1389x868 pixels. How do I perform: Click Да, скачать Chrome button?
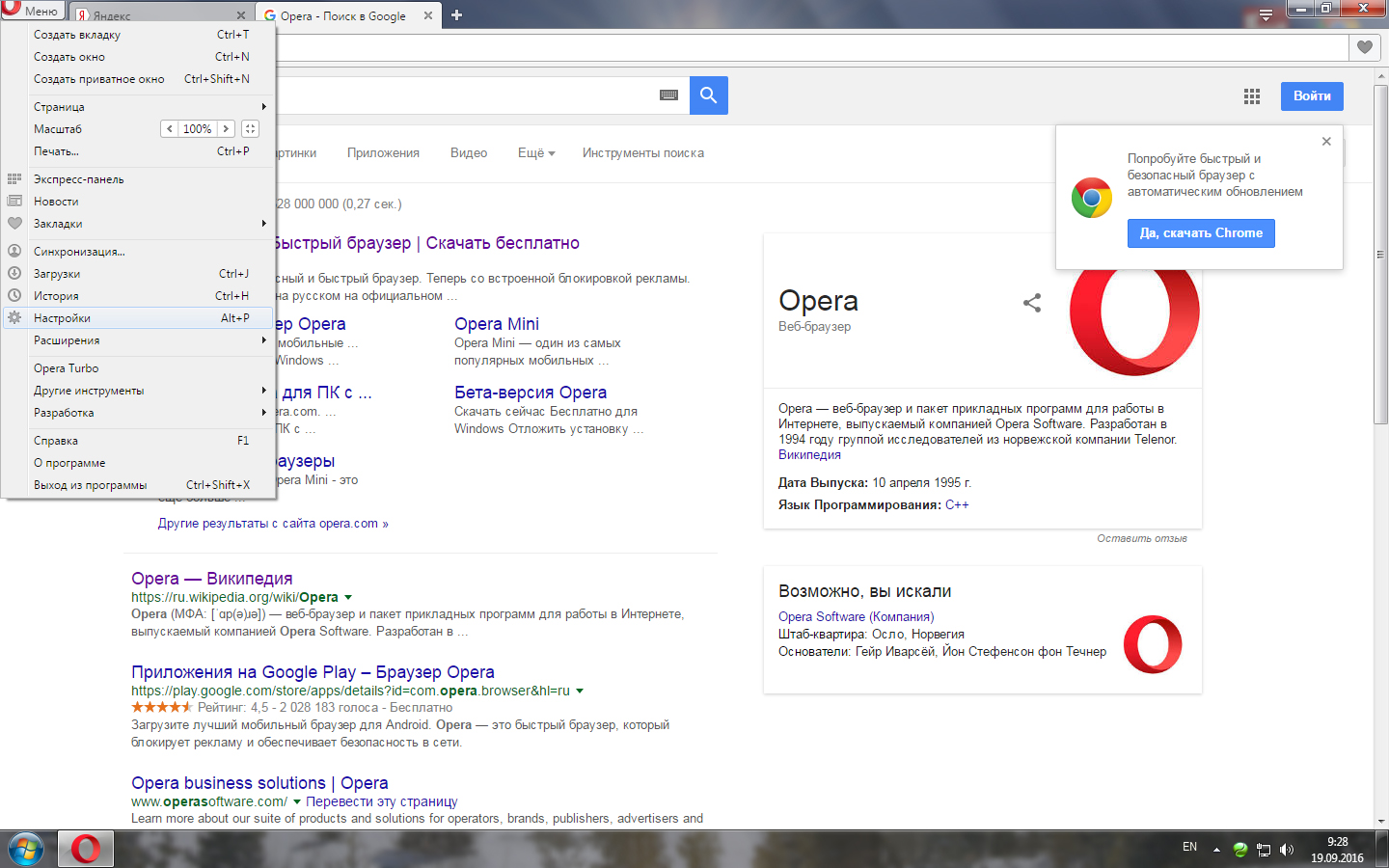(x=1201, y=233)
